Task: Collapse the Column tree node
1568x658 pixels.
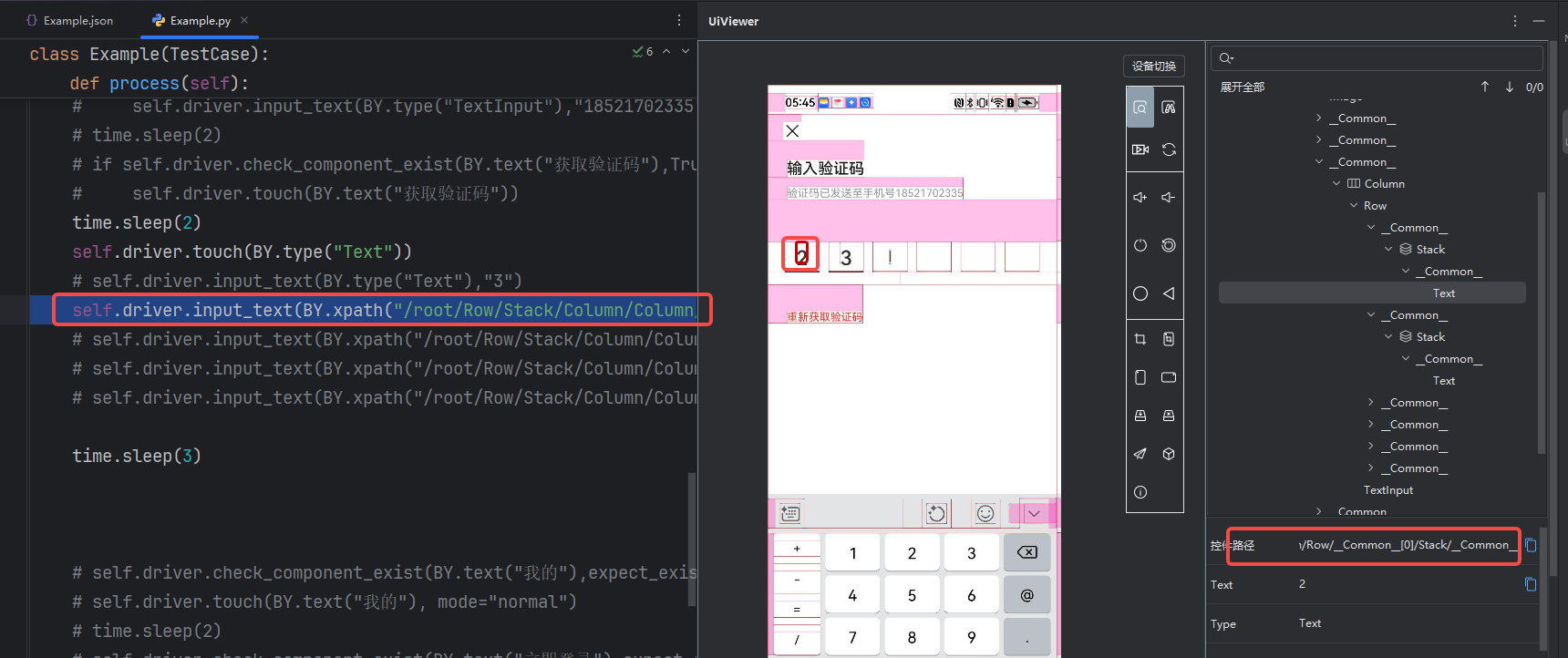Action: (1336, 184)
